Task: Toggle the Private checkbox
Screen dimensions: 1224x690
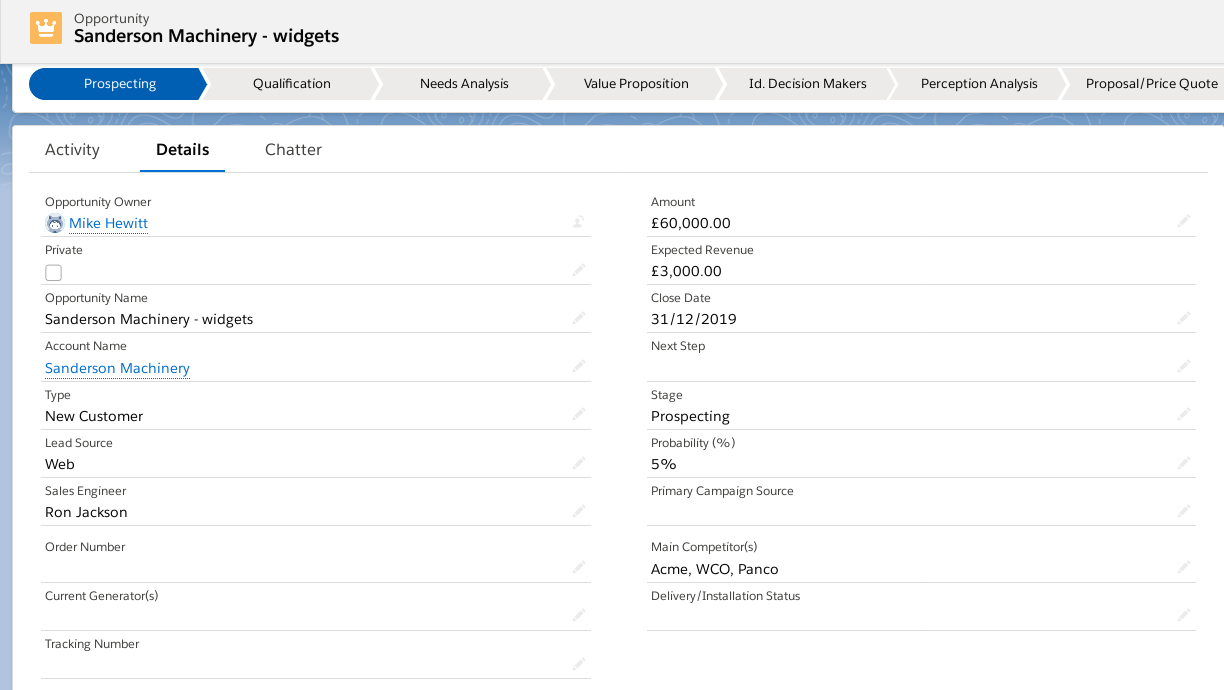Action: click(x=54, y=273)
